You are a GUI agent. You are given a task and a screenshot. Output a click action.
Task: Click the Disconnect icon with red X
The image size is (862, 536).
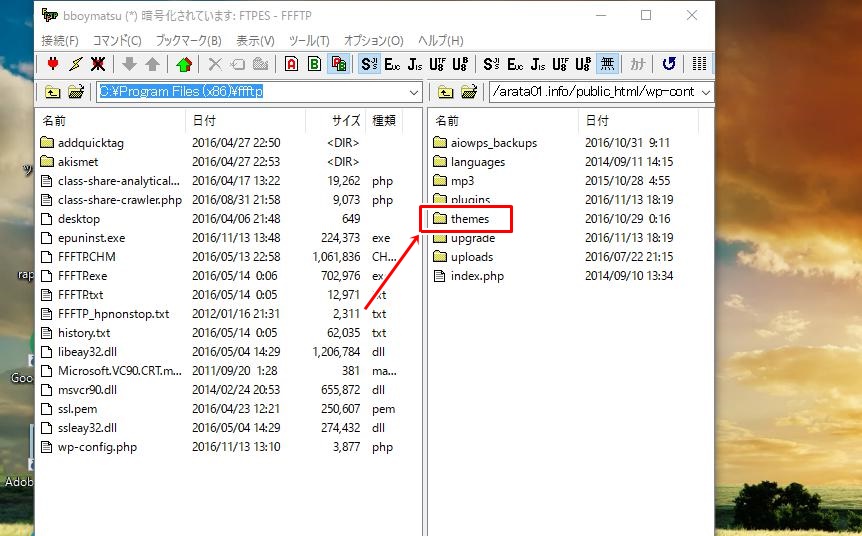[x=98, y=64]
